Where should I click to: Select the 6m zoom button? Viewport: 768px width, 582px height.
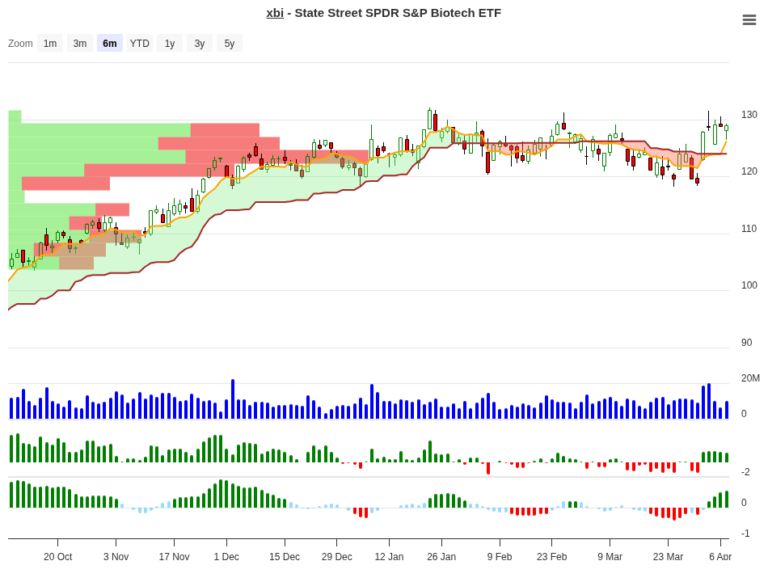click(x=110, y=44)
